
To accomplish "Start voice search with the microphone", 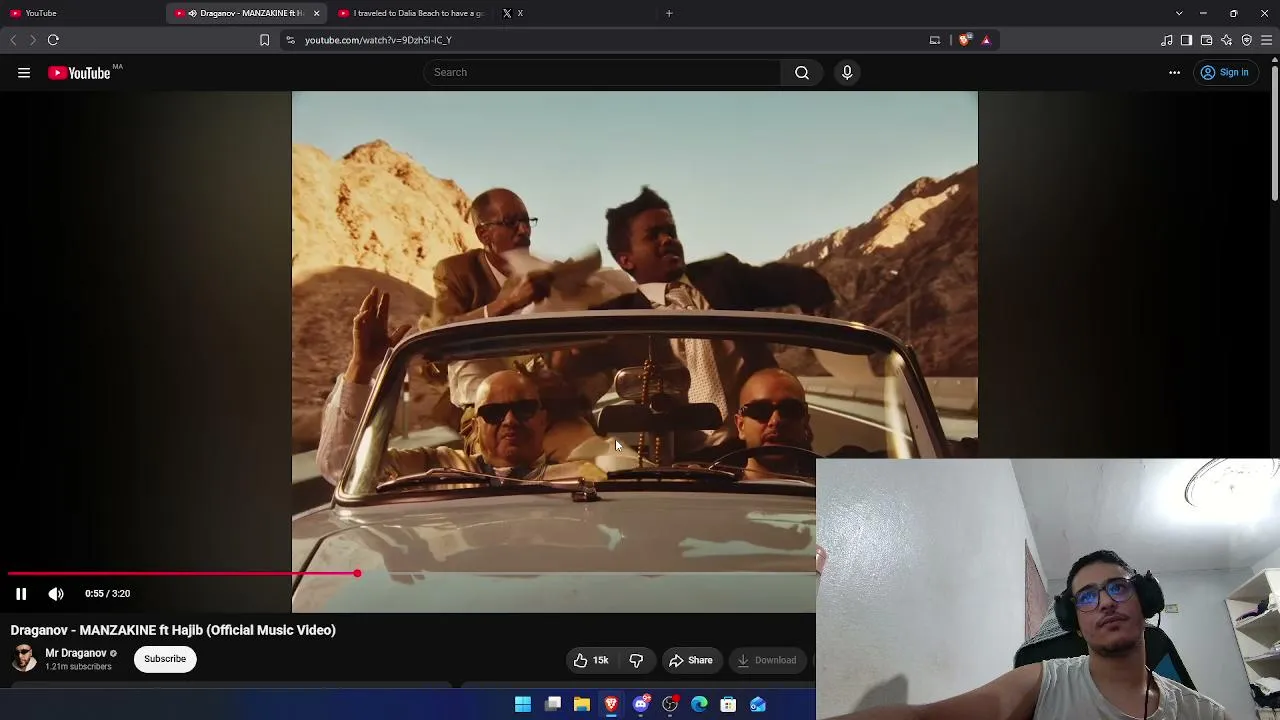I will [847, 72].
